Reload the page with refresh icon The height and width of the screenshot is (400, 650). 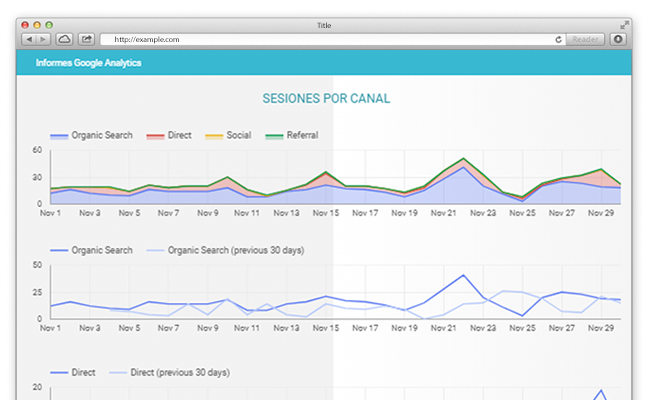pyautogui.click(x=558, y=39)
